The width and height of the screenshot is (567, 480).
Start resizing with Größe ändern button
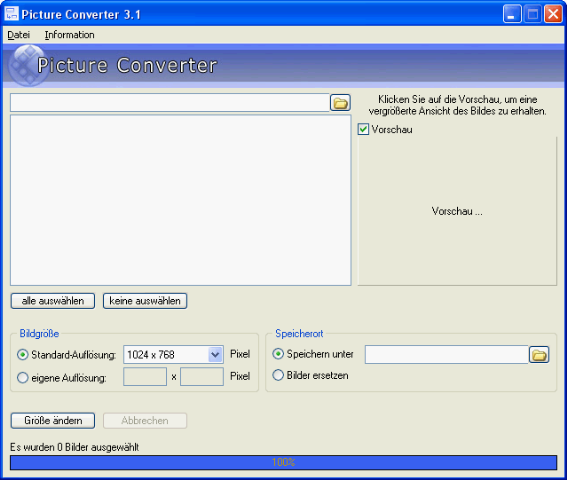pyautogui.click(x=53, y=421)
